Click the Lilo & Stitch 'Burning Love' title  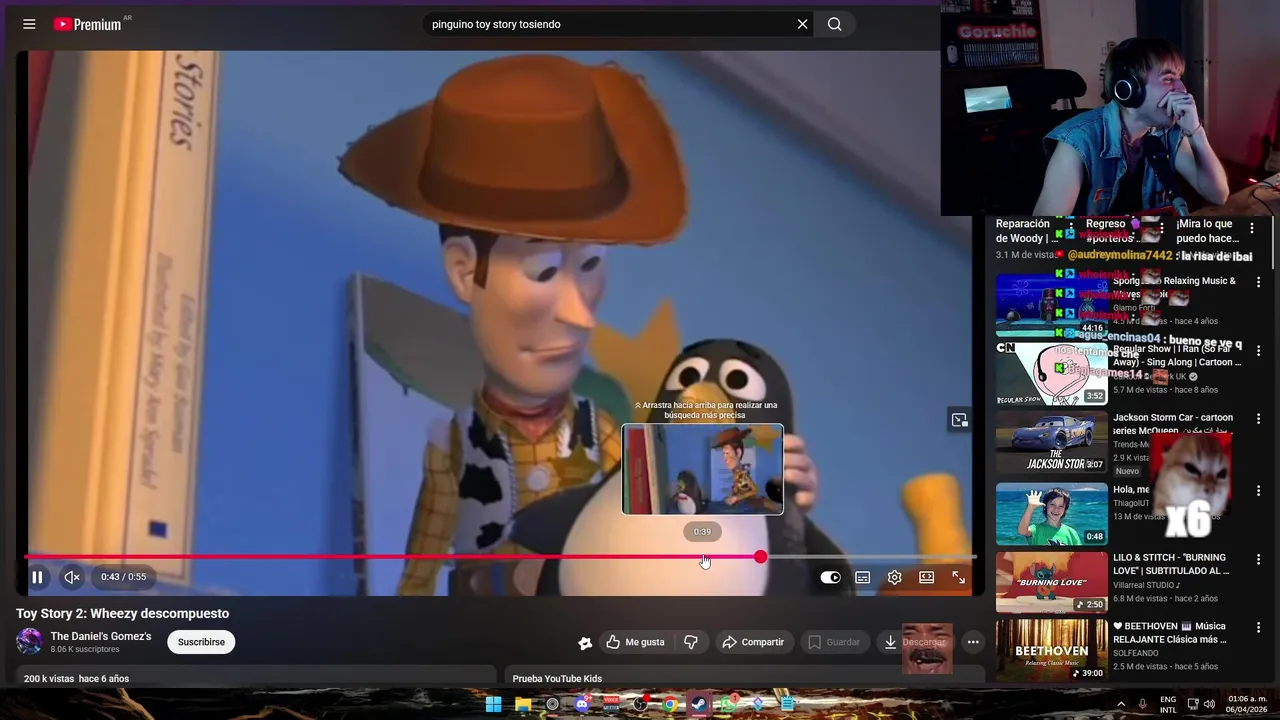[1171, 564]
